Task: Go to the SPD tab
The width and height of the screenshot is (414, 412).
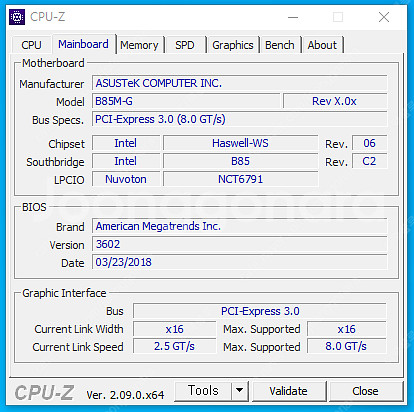Action: tap(185, 45)
